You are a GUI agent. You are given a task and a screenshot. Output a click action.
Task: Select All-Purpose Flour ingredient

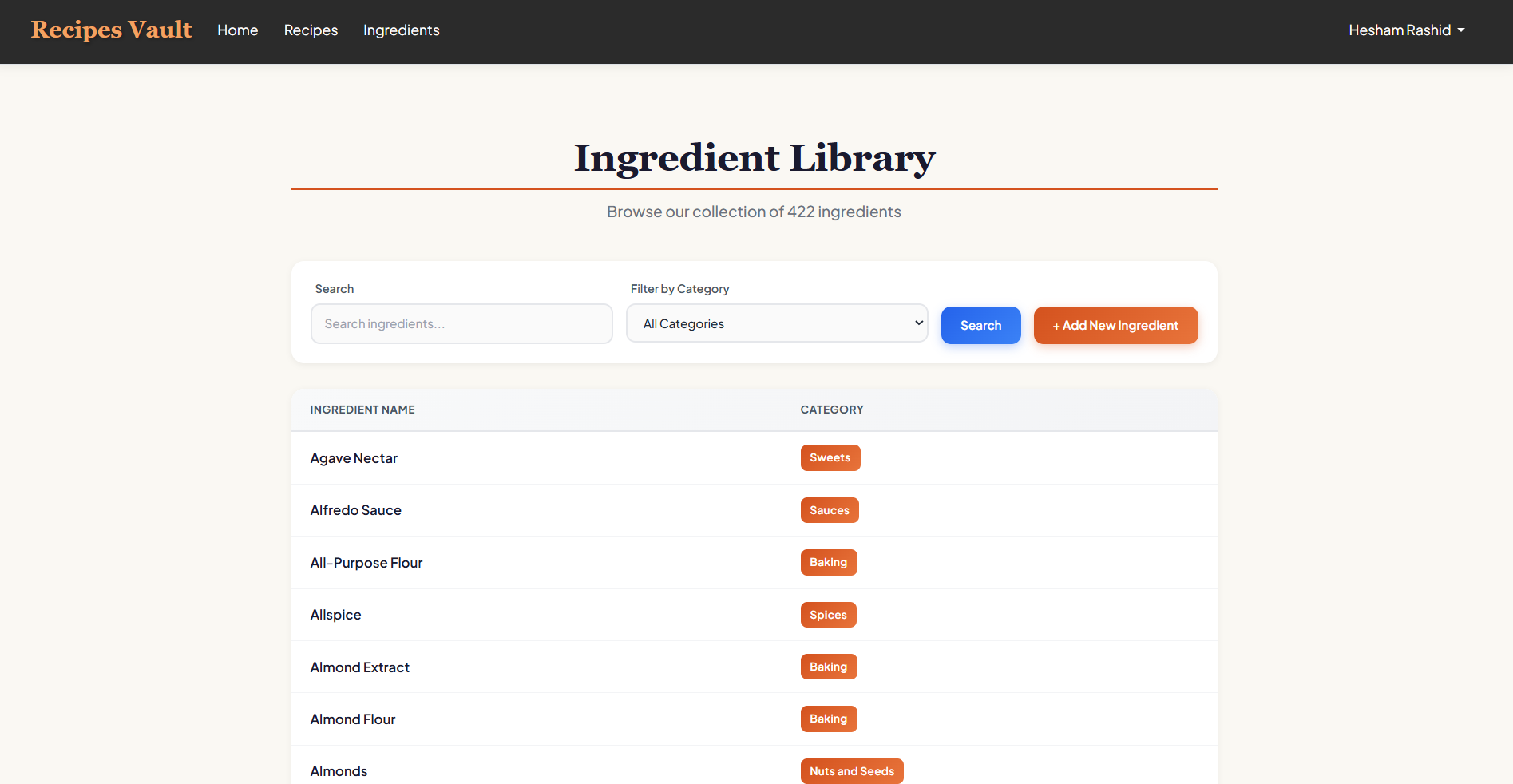coord(366,563)
